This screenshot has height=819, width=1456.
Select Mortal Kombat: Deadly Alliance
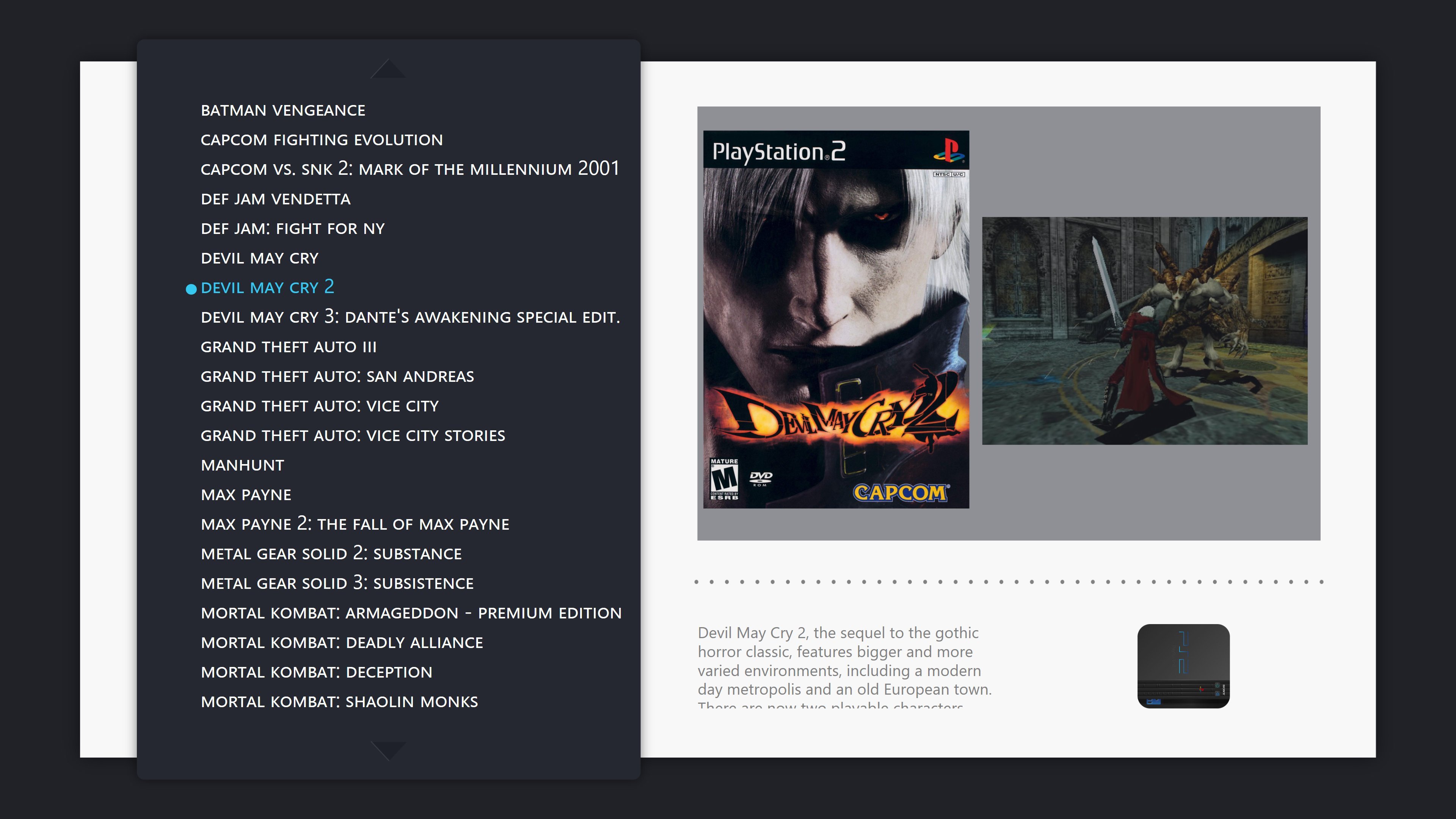click(342, 642)
